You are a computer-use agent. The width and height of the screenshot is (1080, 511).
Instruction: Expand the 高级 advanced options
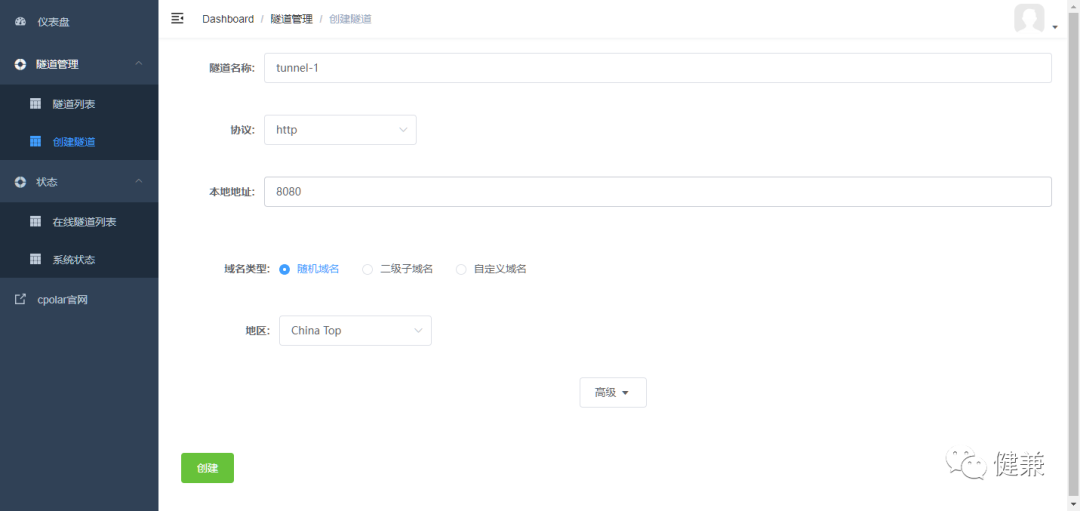point(612,393)
